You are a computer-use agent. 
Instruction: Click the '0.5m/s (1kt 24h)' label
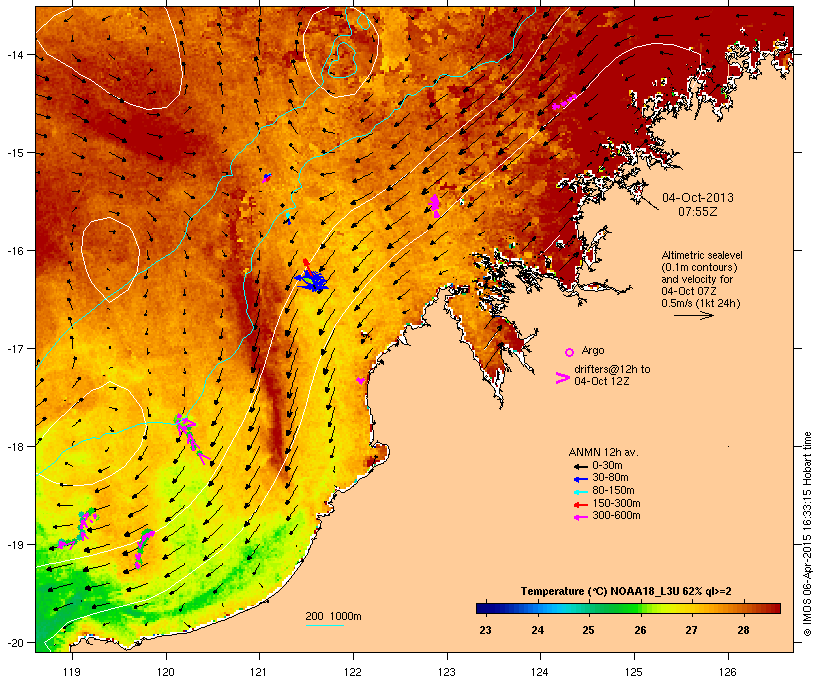coord(701,303)
